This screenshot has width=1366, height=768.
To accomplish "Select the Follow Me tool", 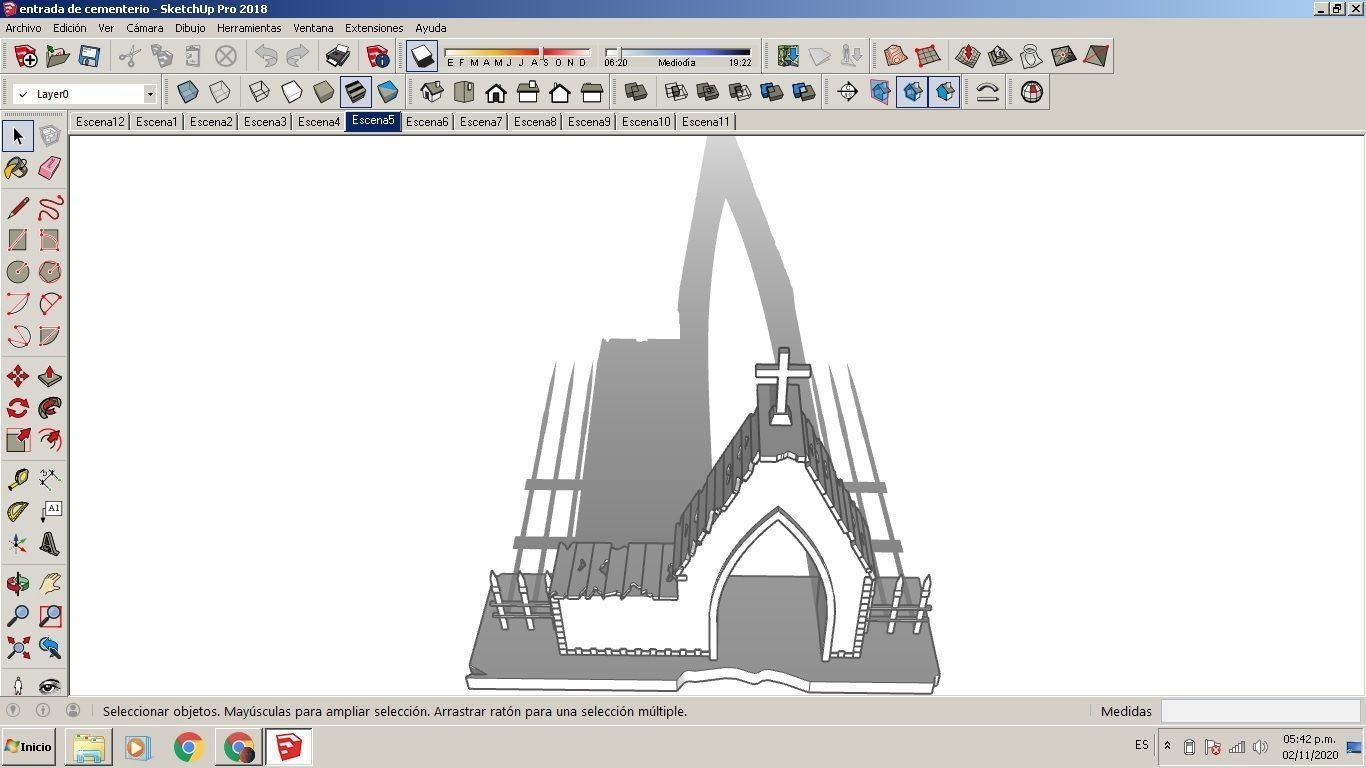I will 49,408.
